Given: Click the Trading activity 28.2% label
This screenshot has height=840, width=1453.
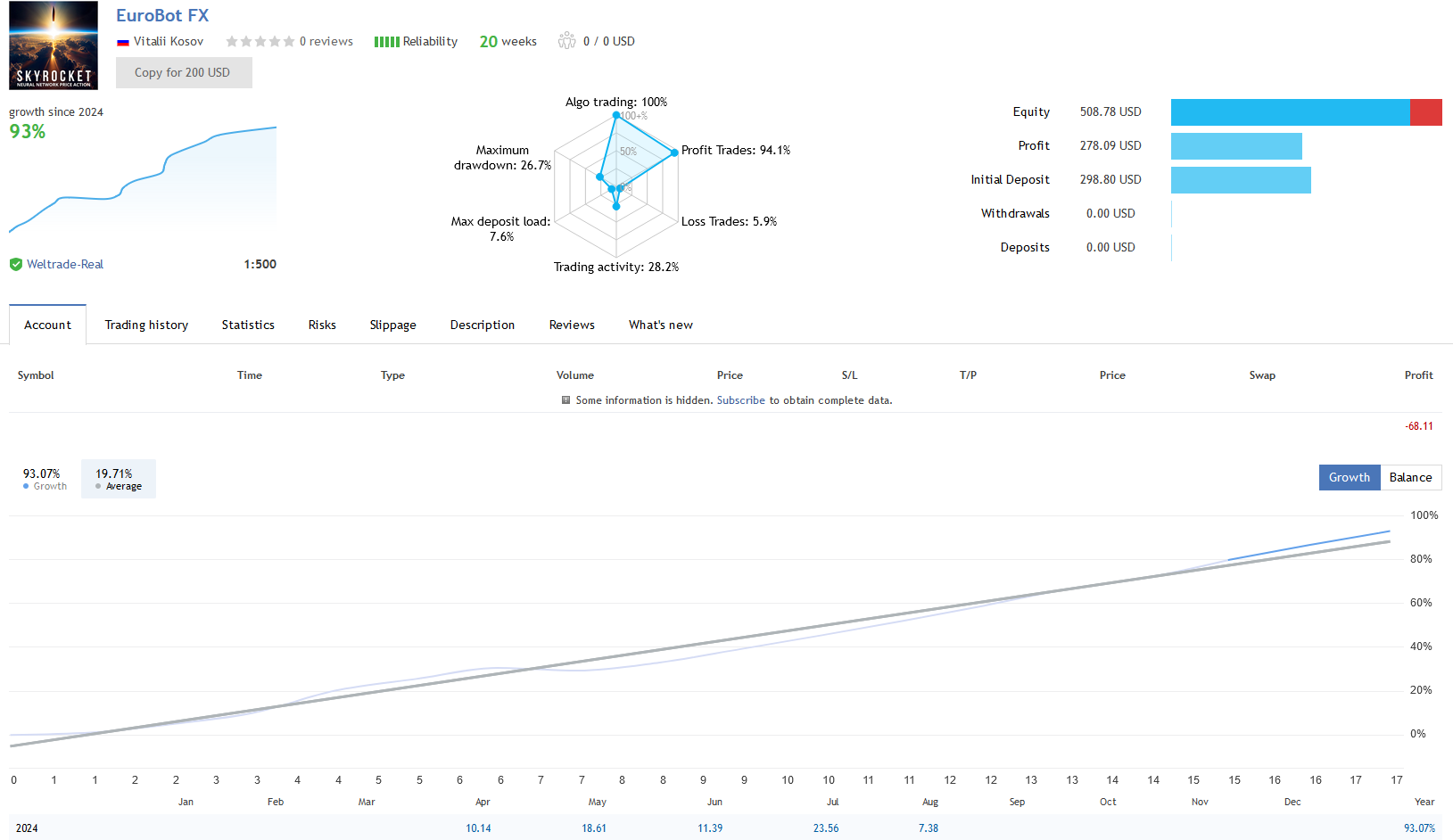Looking at the screenshot, I should tap(616, 267).
